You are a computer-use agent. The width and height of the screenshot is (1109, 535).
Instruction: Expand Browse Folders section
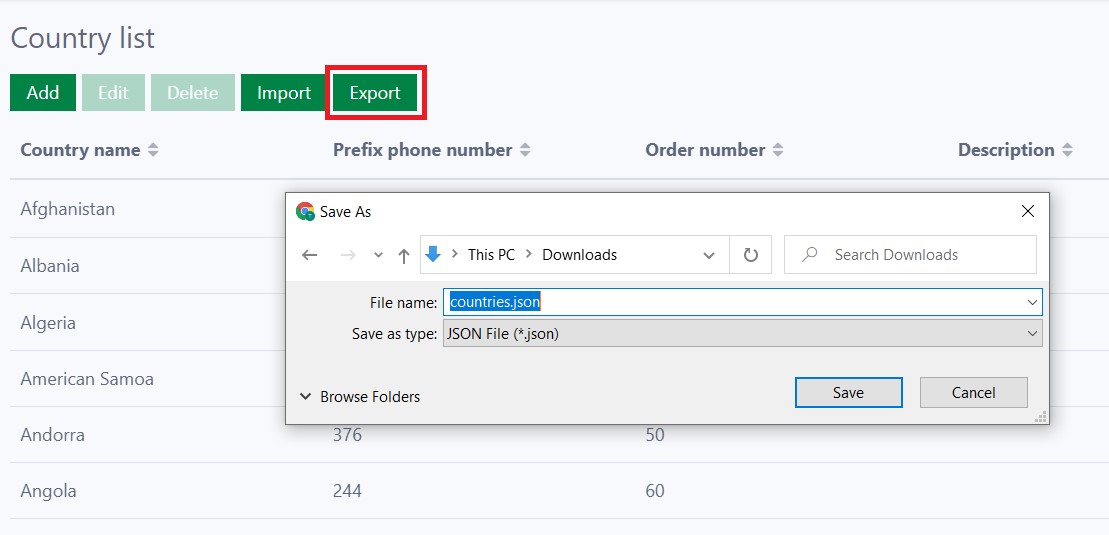(x=360, y=397)
